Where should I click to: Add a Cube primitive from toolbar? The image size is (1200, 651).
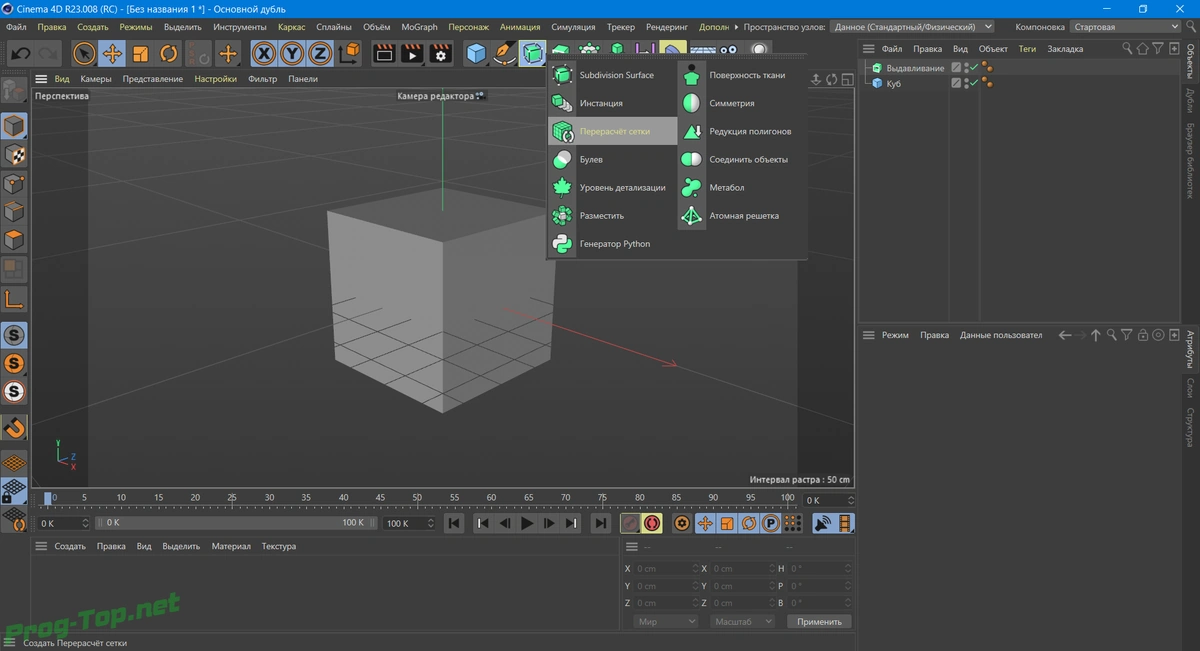point(476,53)
